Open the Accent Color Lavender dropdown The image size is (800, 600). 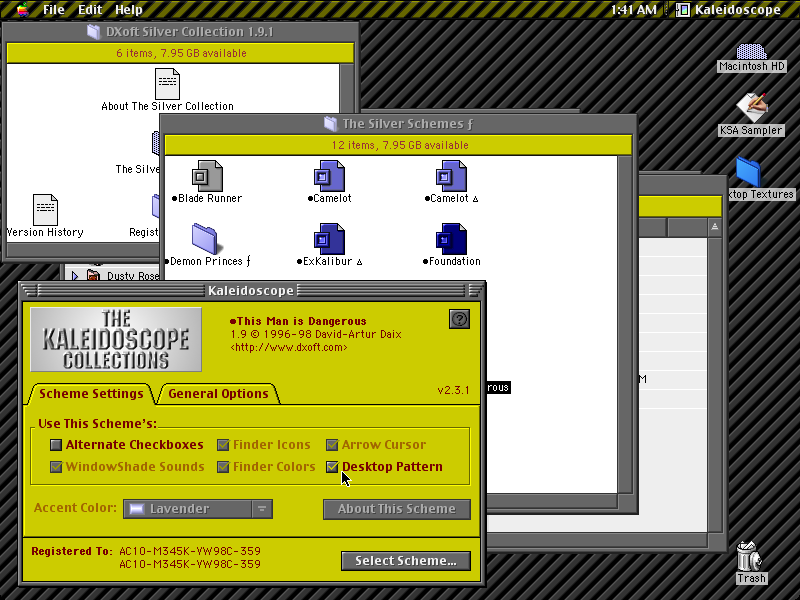pyautogui.click(x=198, y=509)
